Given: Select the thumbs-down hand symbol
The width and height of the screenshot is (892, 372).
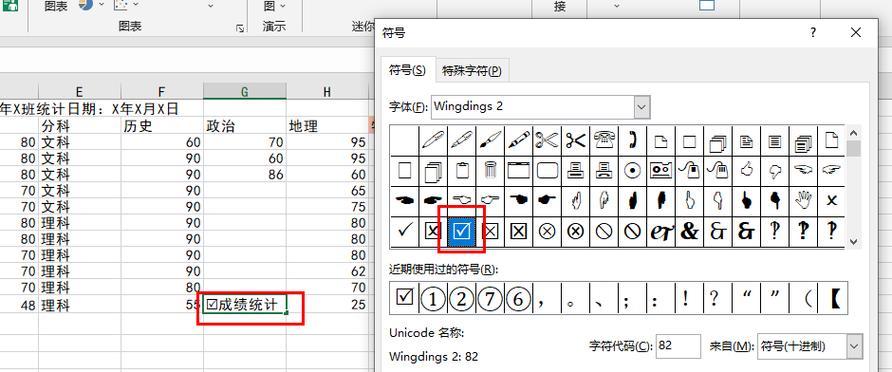Looking at the screenshot, I should coord(775,170).
